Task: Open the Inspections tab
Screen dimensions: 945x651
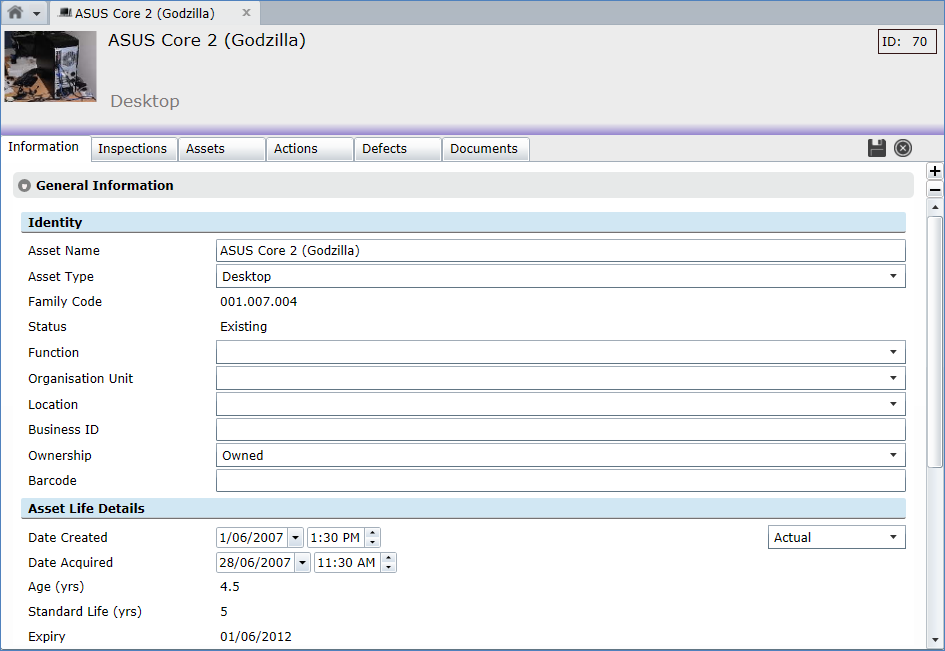Action: pos(133,149)
